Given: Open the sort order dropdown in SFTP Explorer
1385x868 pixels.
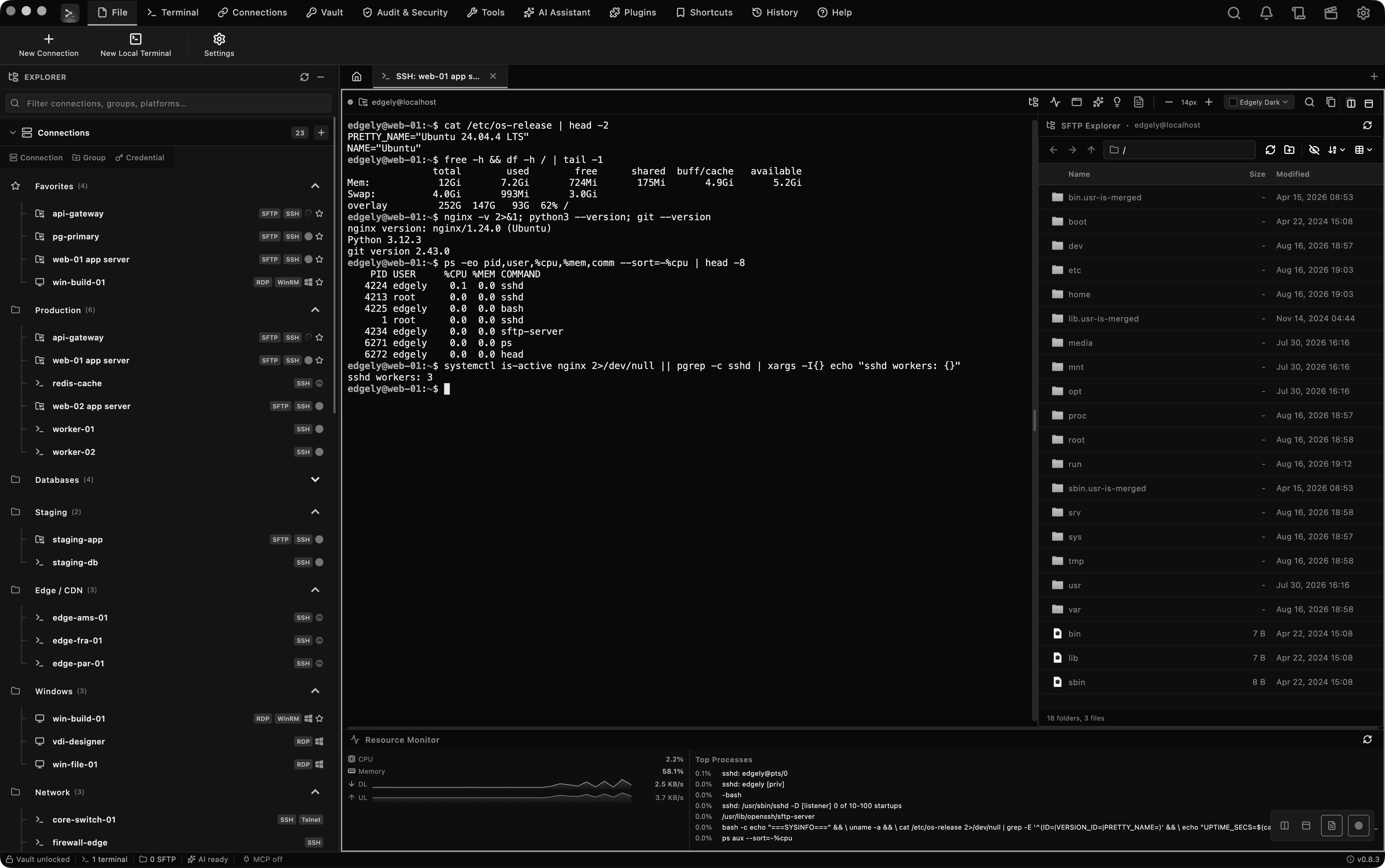Looking at the screenshot, I should pyautogui.click(x=1337, y=150).
